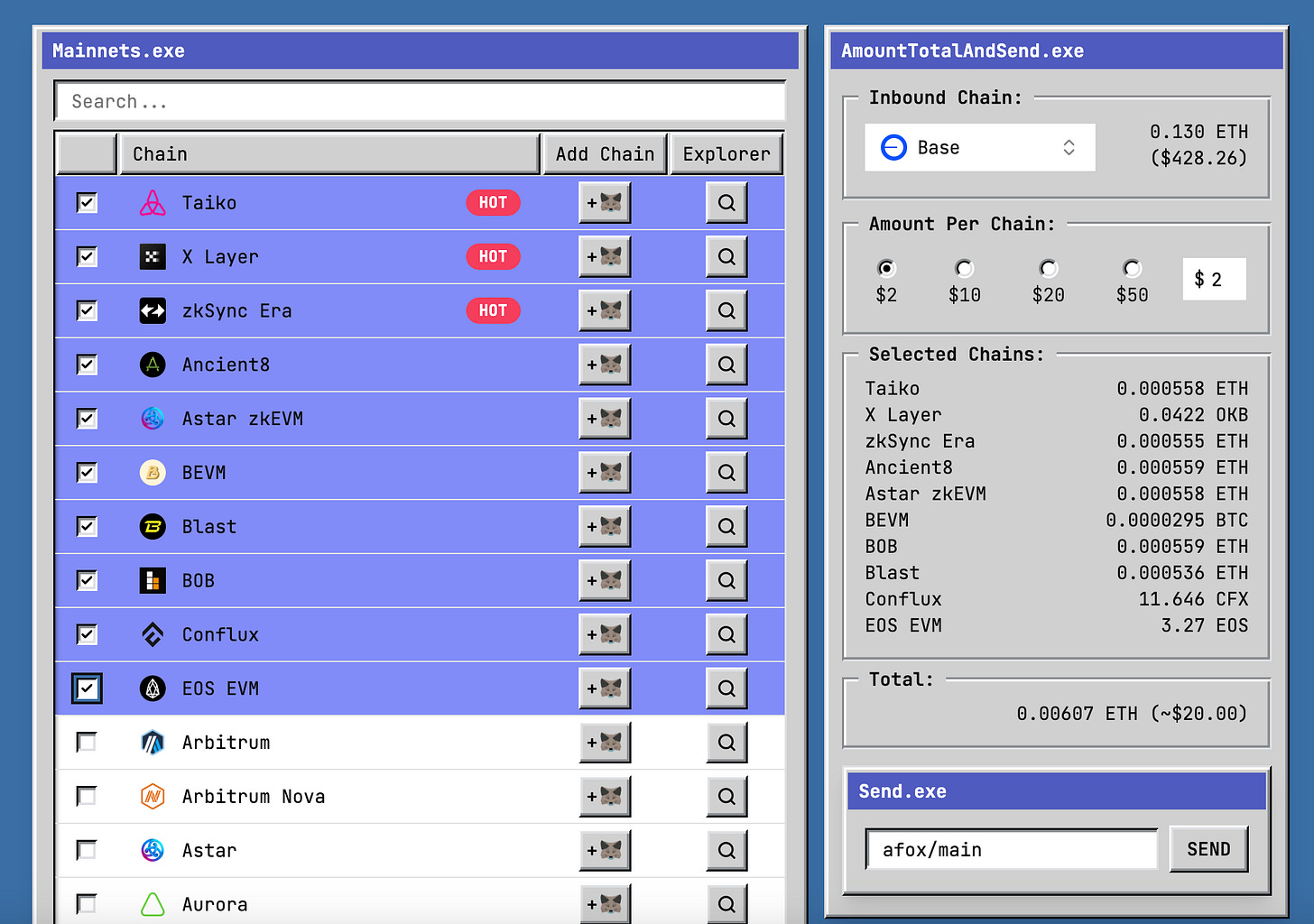Click the Astar row name
1314x924 pixels.
209,850
